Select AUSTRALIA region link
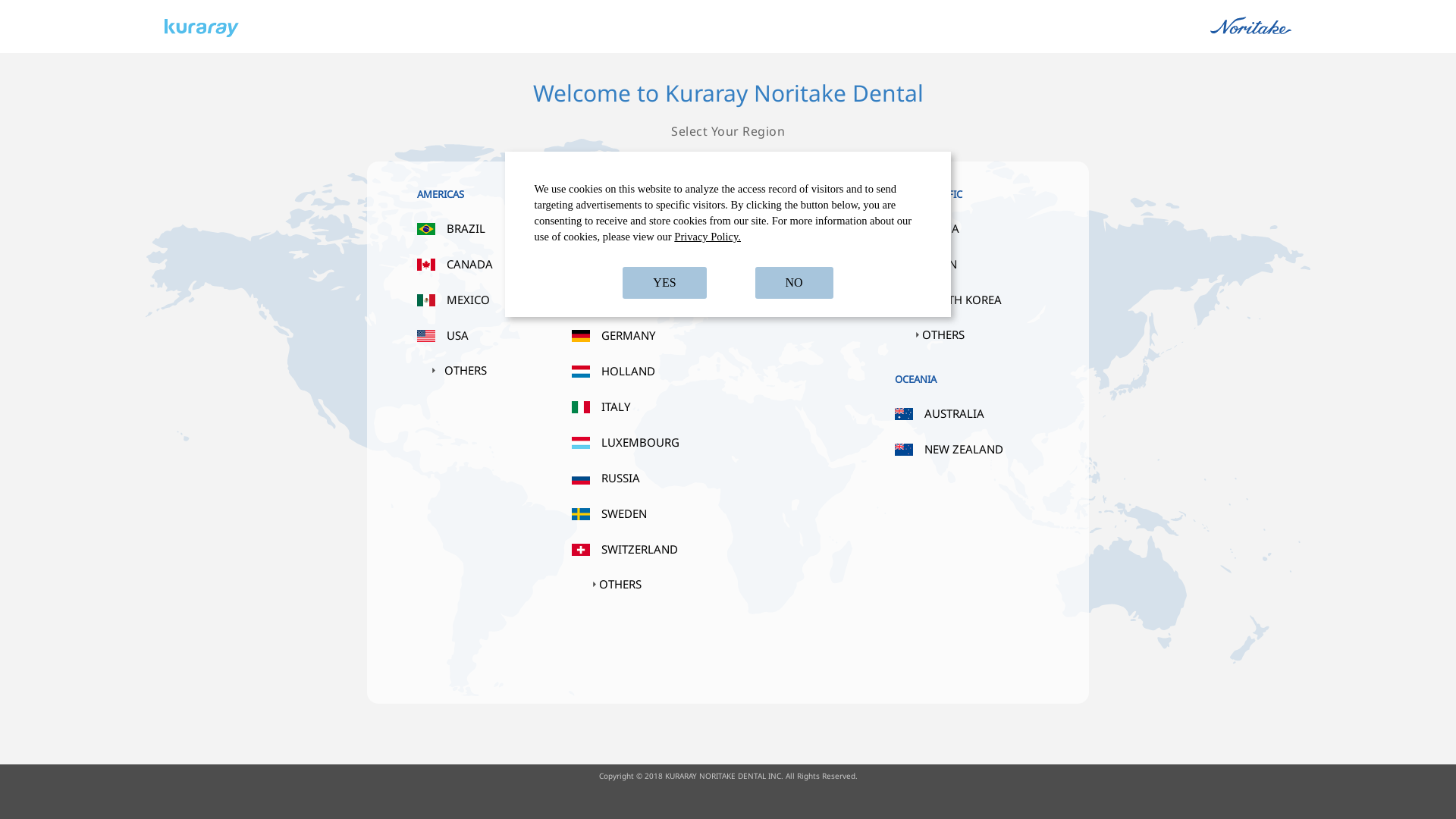Image resolution: width=1456 pixels, height=819 pixels. 954,413
